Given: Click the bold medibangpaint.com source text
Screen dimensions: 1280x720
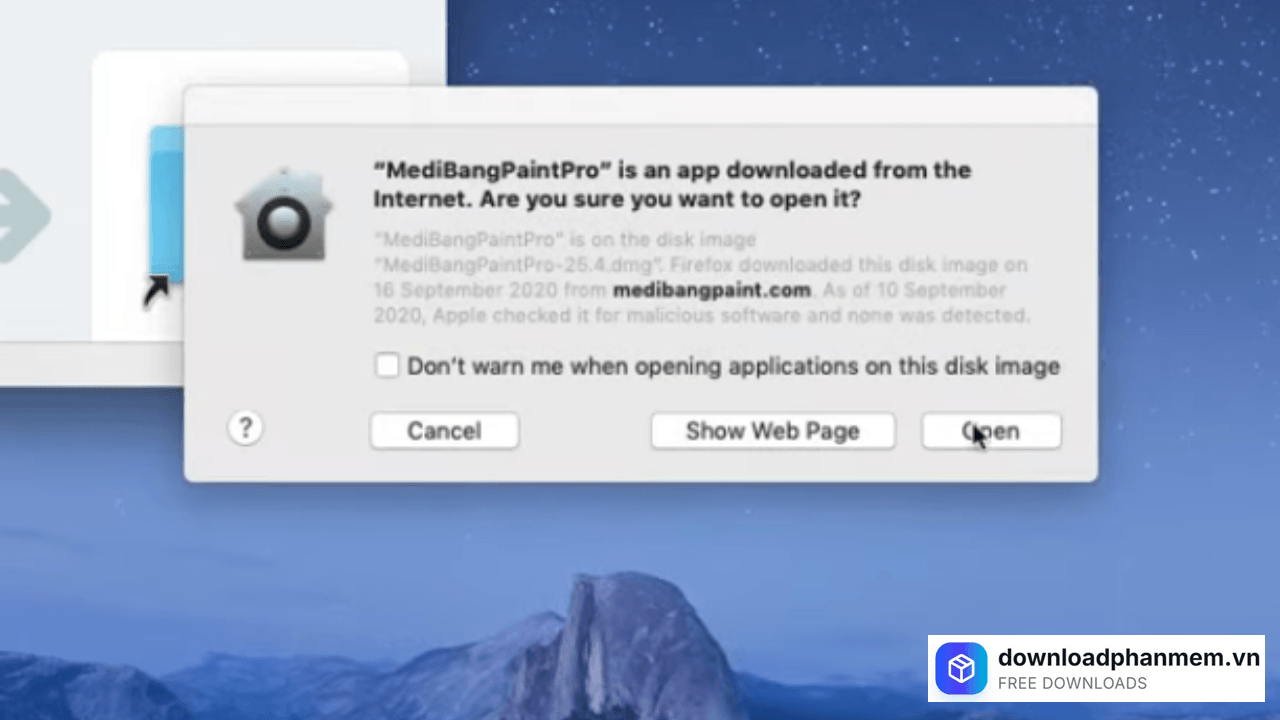Looking at the screenshot, I should (x=711, y=291).
